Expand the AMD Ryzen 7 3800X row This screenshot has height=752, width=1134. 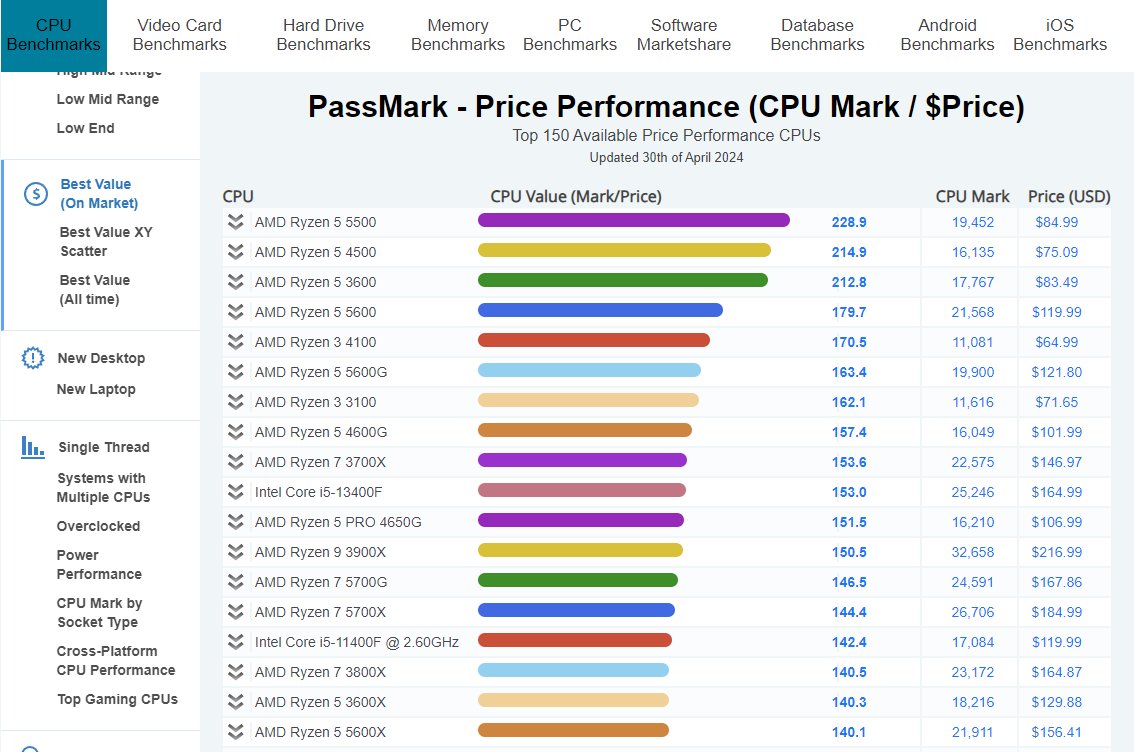tap(235, 672)
